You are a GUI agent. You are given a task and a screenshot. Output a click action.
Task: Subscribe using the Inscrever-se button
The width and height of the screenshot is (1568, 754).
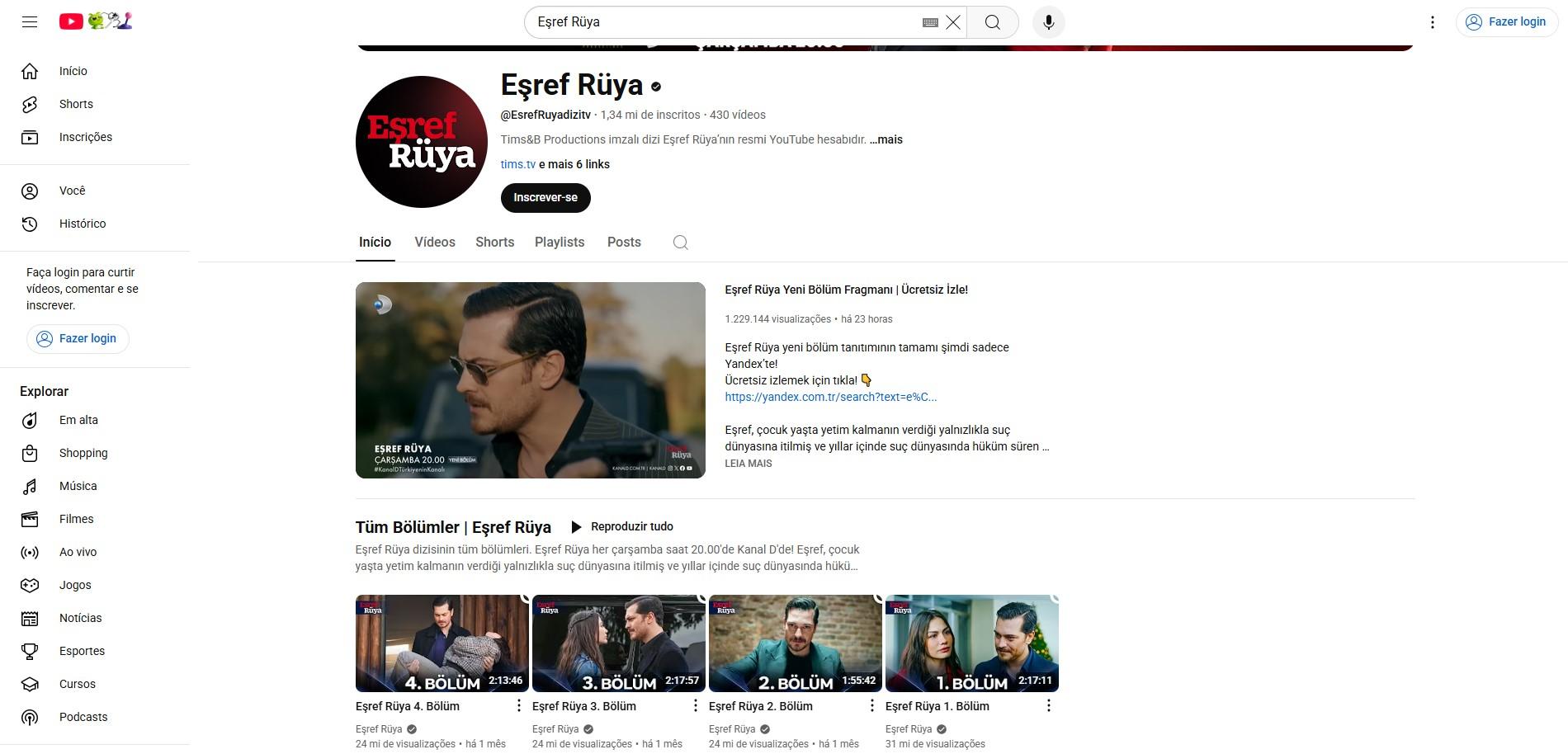point(545,198)
